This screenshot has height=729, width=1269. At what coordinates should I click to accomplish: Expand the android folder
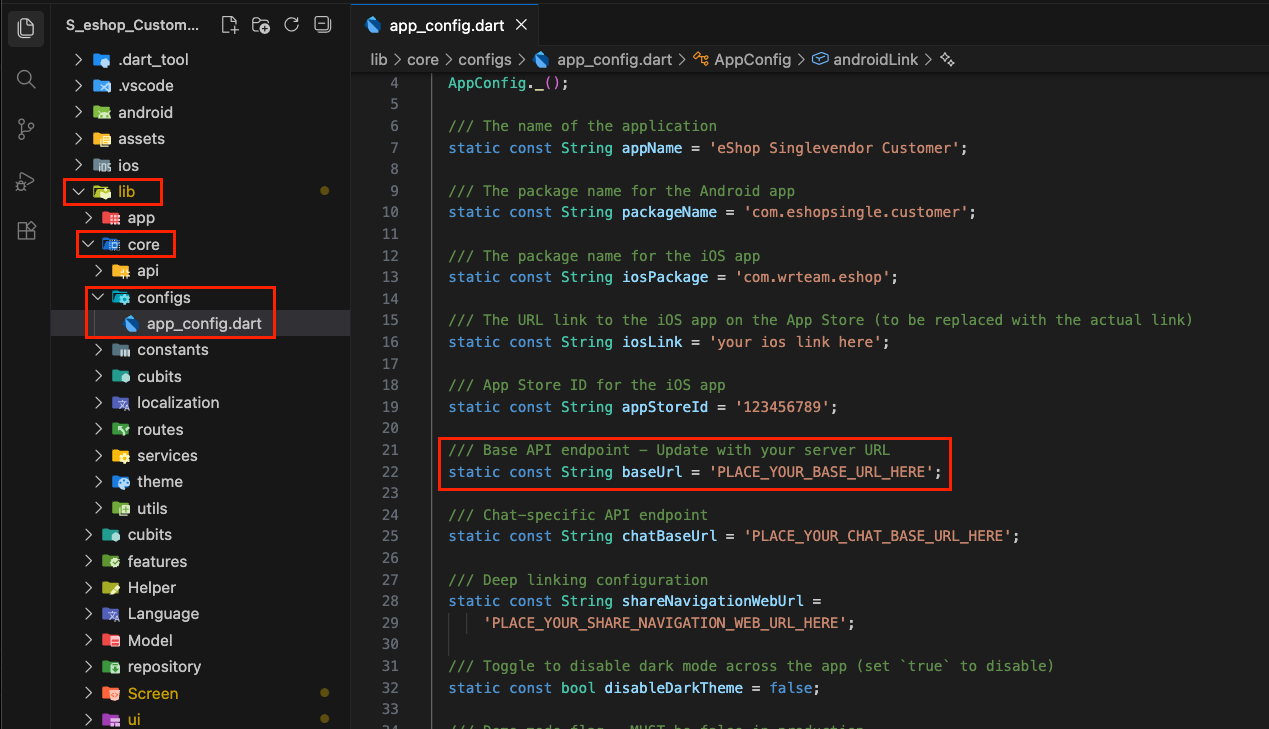(x=79, y=113)
